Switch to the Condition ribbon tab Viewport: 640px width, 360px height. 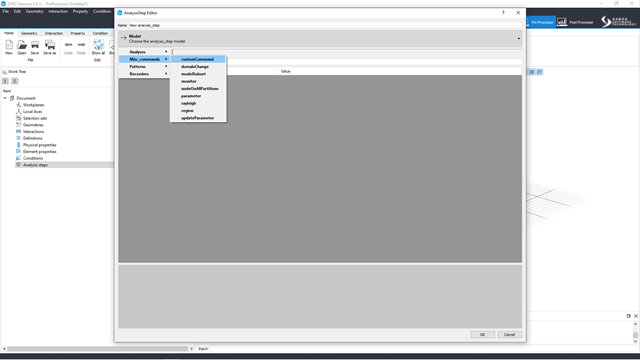pyautogui.click(x=100, y=33)
